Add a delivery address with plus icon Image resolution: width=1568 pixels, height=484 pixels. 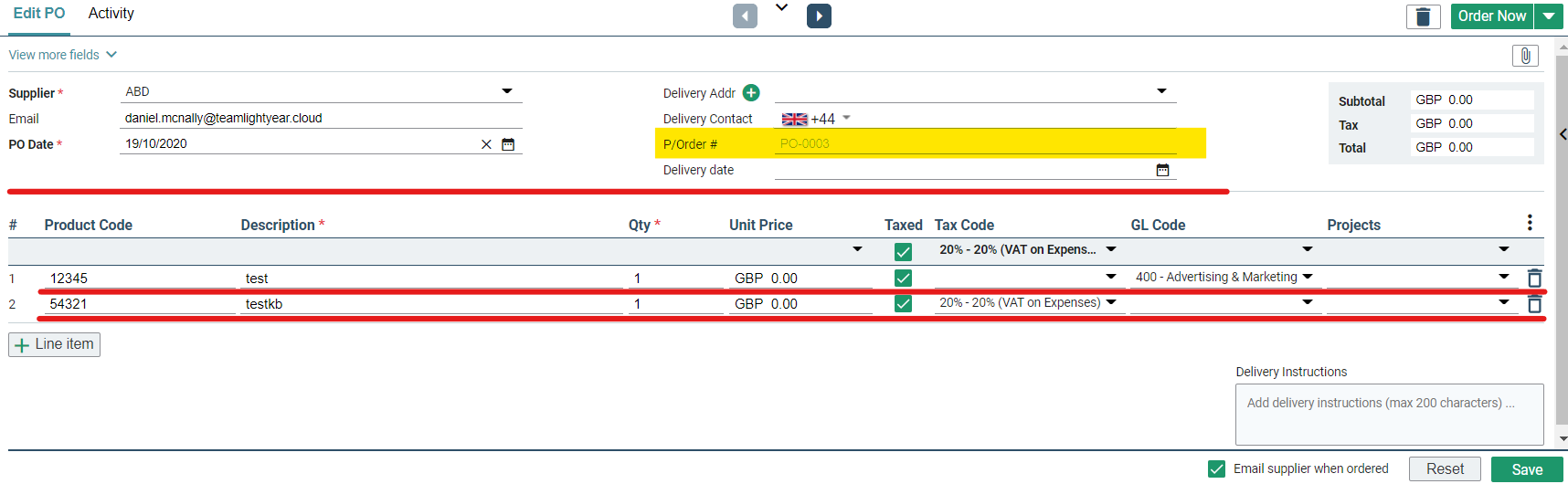[x=751, y=92]
